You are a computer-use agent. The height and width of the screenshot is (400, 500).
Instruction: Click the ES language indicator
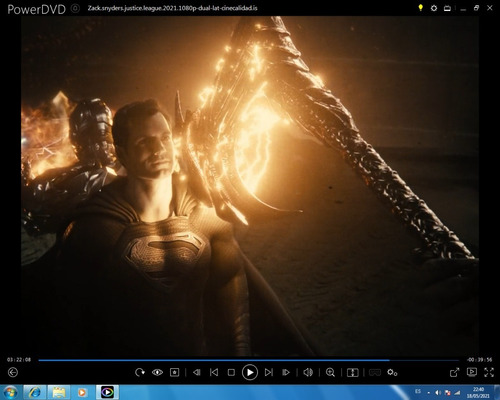click(418, 391)
